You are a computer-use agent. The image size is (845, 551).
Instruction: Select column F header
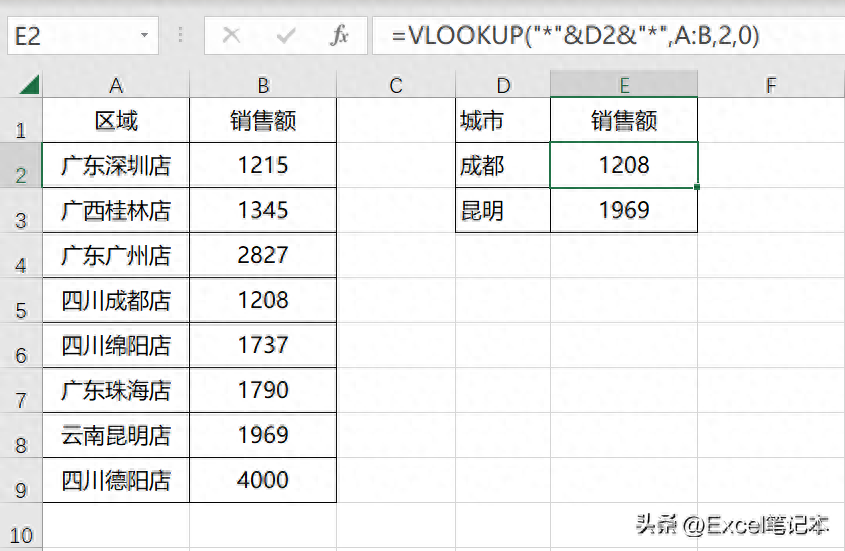(771, 85)
